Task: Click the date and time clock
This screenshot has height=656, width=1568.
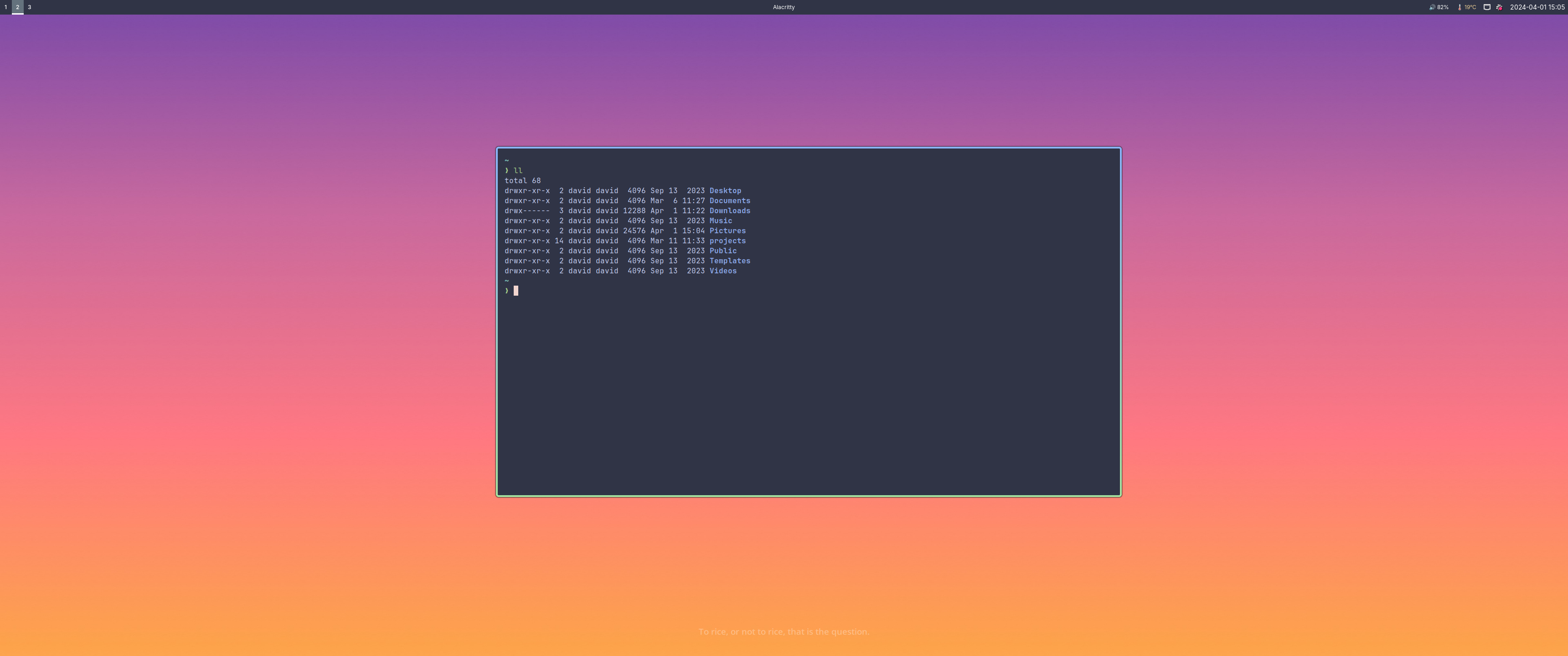Action: (1537, 7)
